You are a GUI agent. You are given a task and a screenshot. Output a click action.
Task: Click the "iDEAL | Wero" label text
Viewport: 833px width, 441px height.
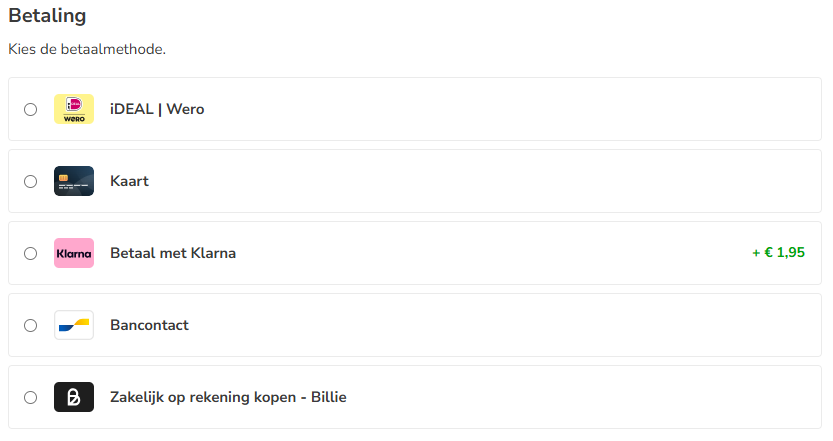pos(157,109)
